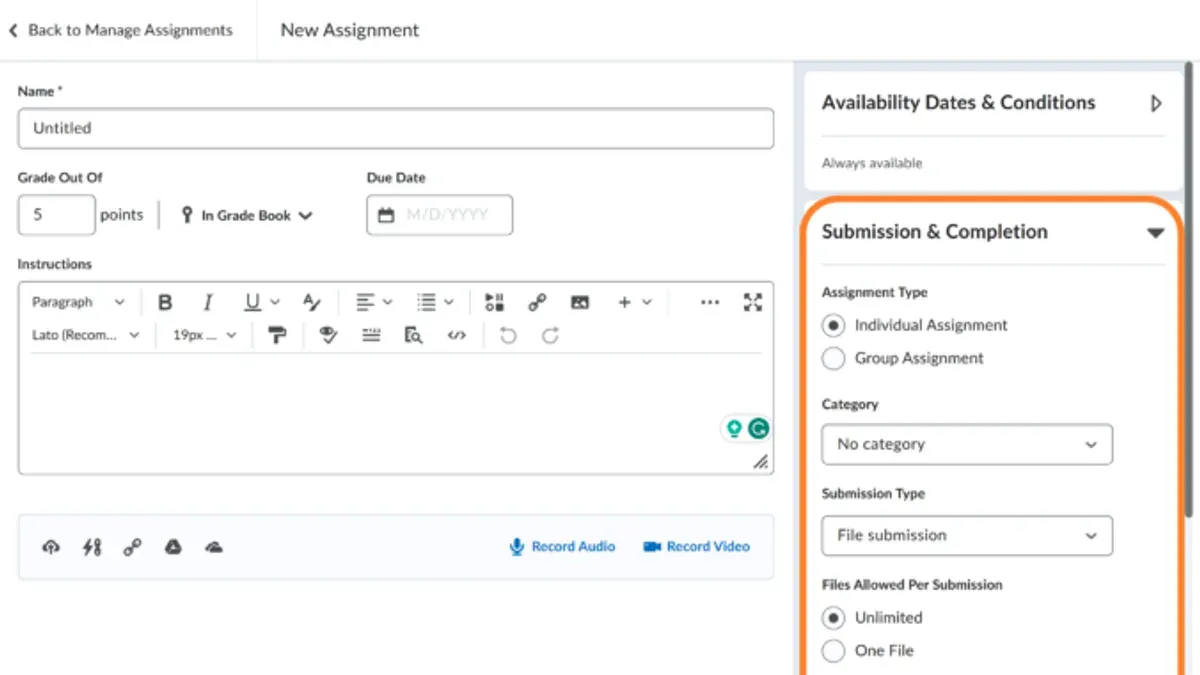Click inside the Instructions text area

(x=396, y=412)
